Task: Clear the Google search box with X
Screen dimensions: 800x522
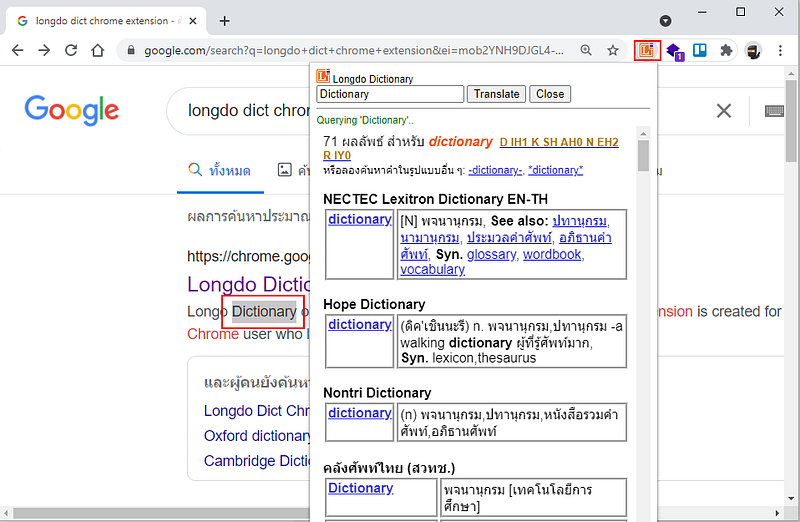Action: (723, 110)
